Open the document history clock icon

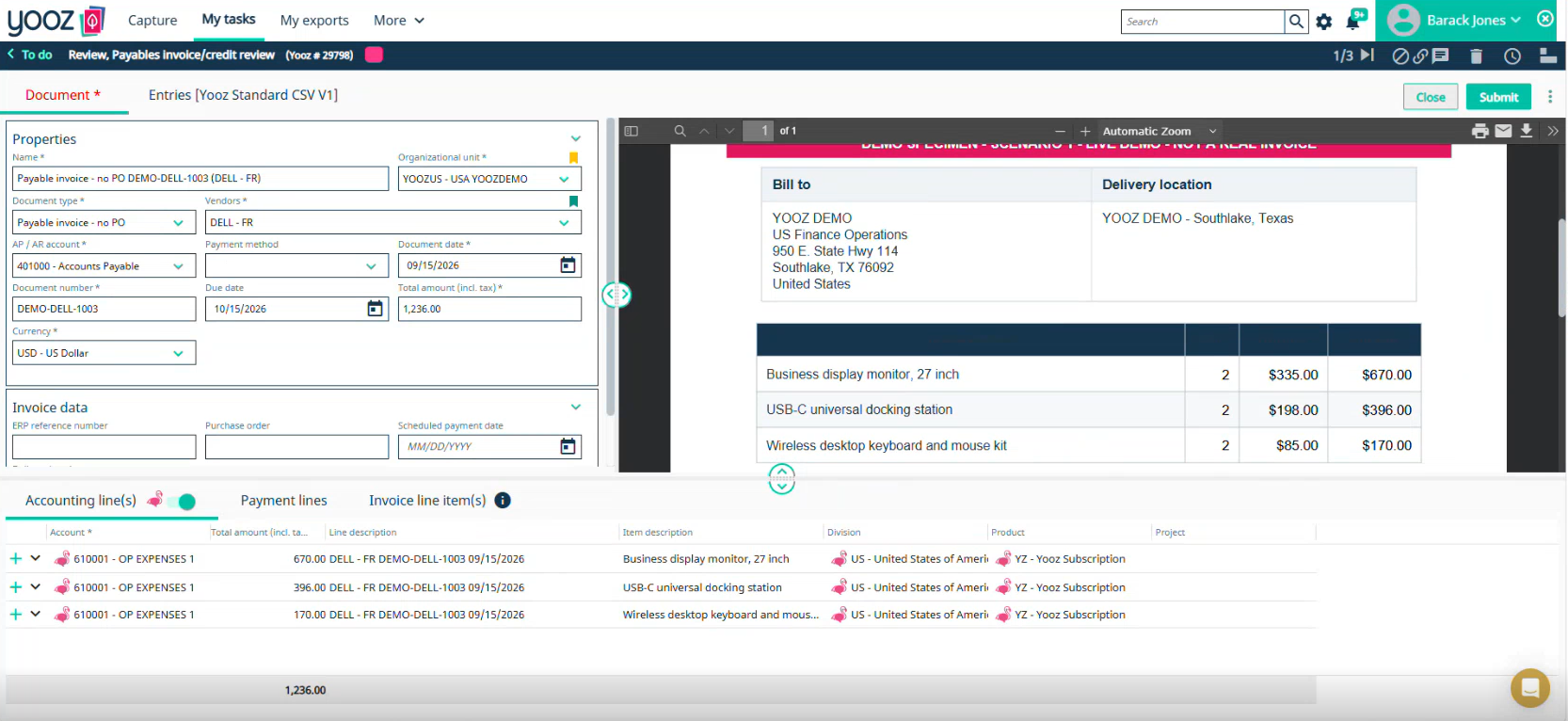click(1512, 56)
